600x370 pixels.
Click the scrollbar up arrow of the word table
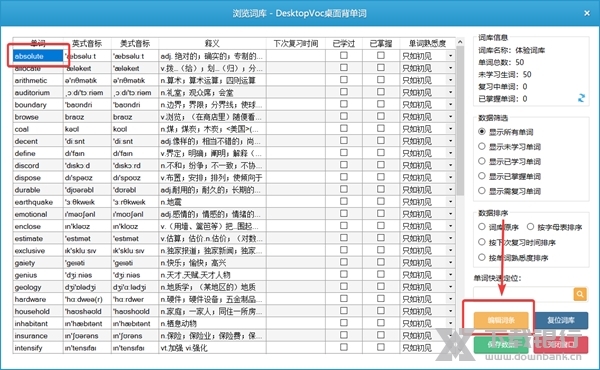[x=460, y=42]
